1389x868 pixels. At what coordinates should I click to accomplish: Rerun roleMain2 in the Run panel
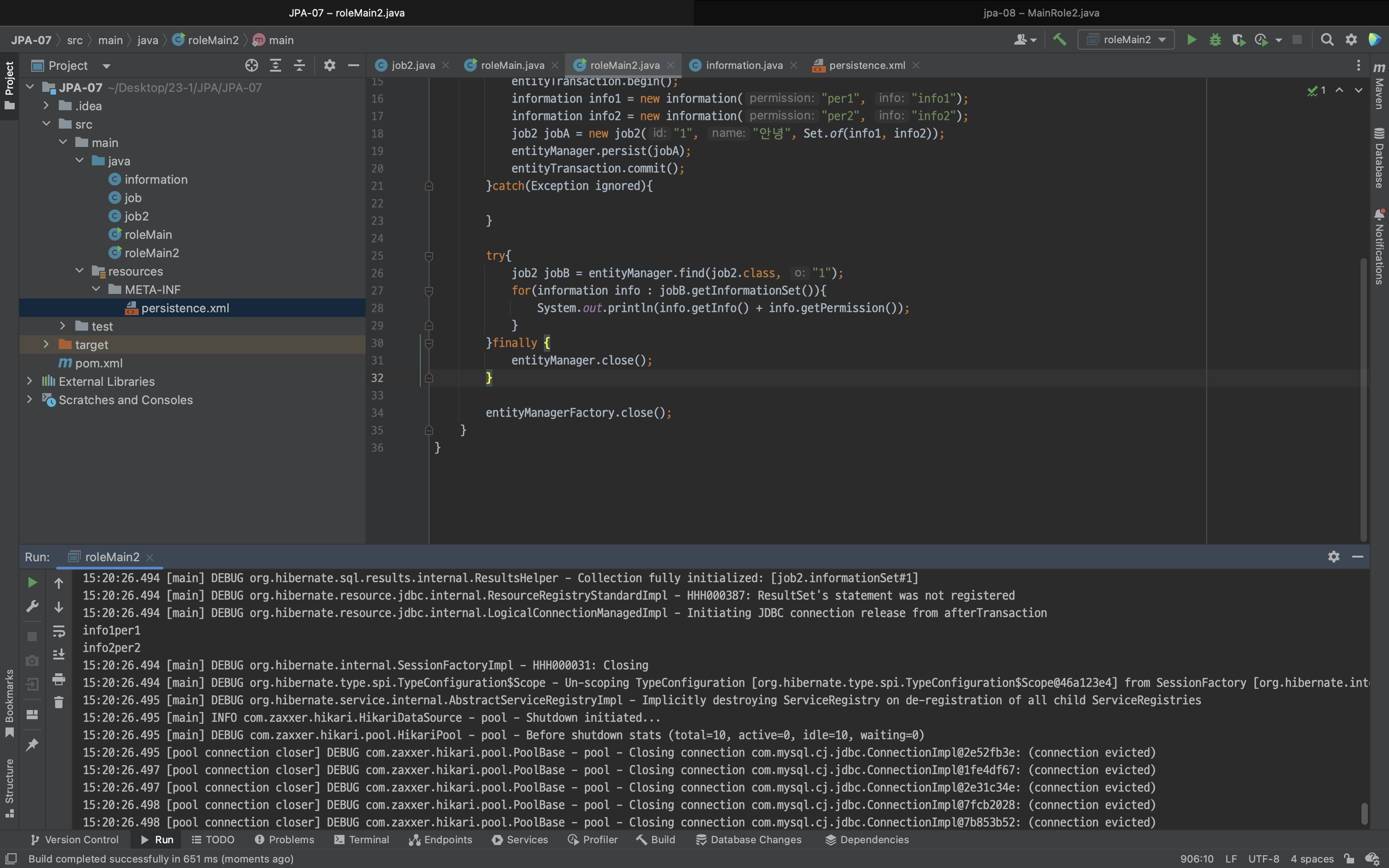click(x=32, y=583)
